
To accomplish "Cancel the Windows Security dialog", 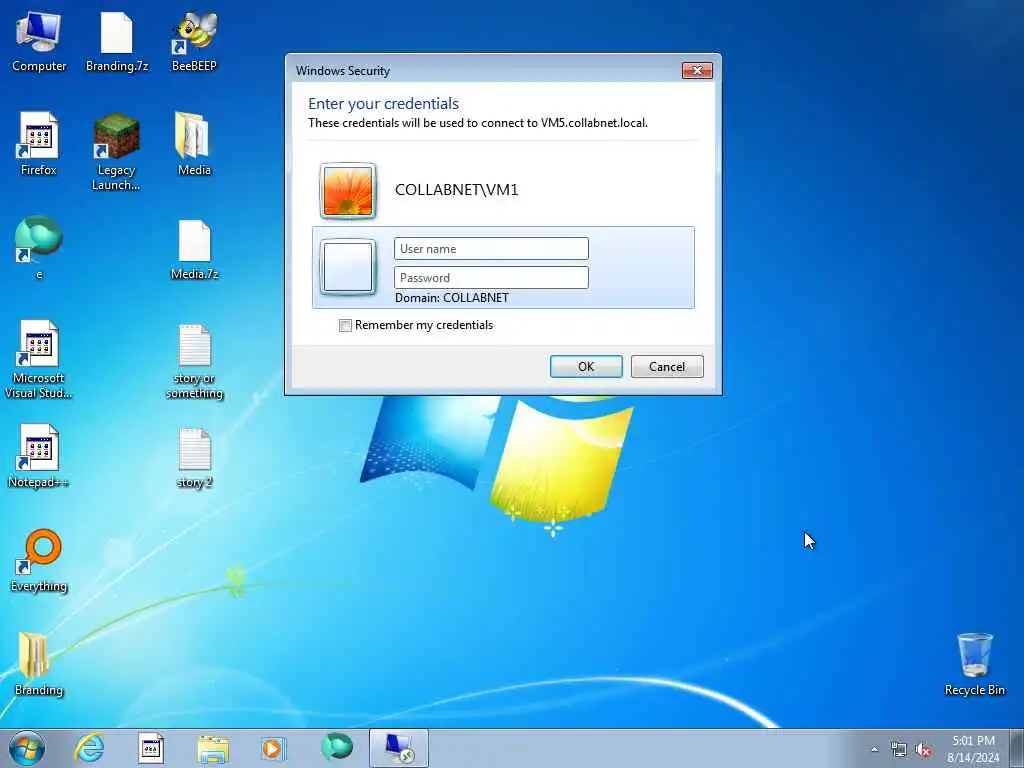I will 667,366.
